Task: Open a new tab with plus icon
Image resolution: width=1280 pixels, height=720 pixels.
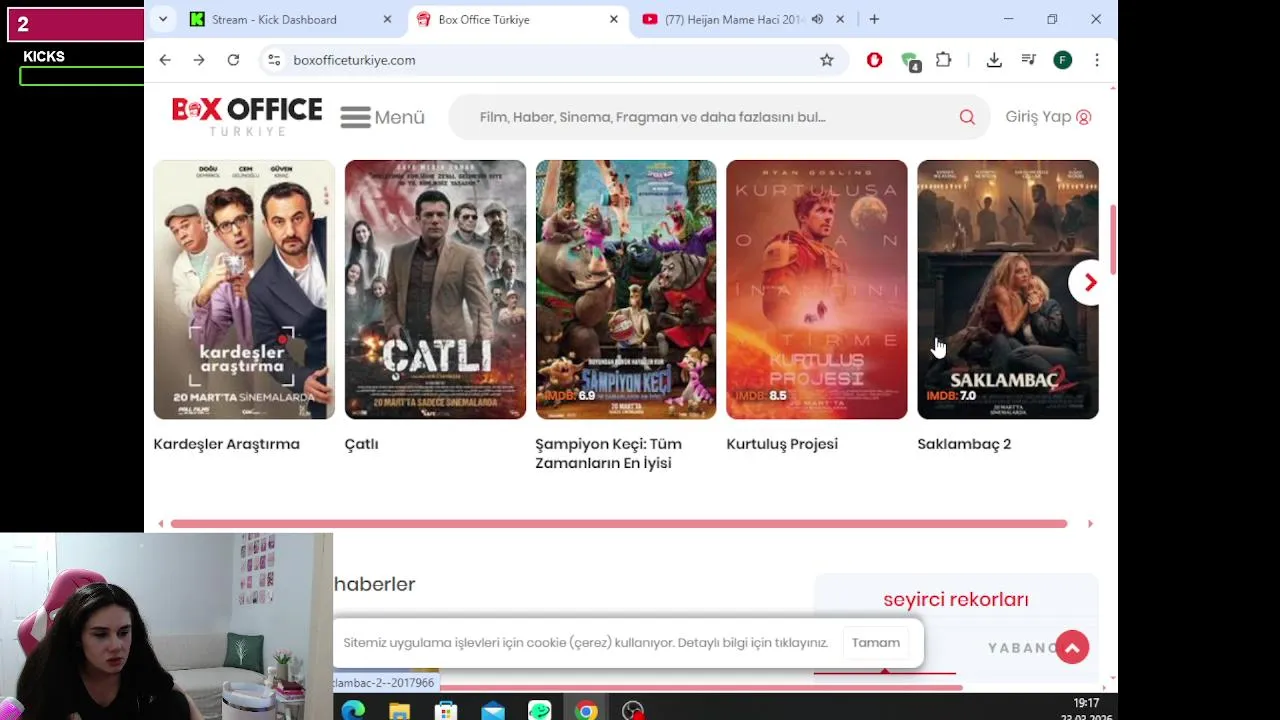Action: [x=874, y=19]
